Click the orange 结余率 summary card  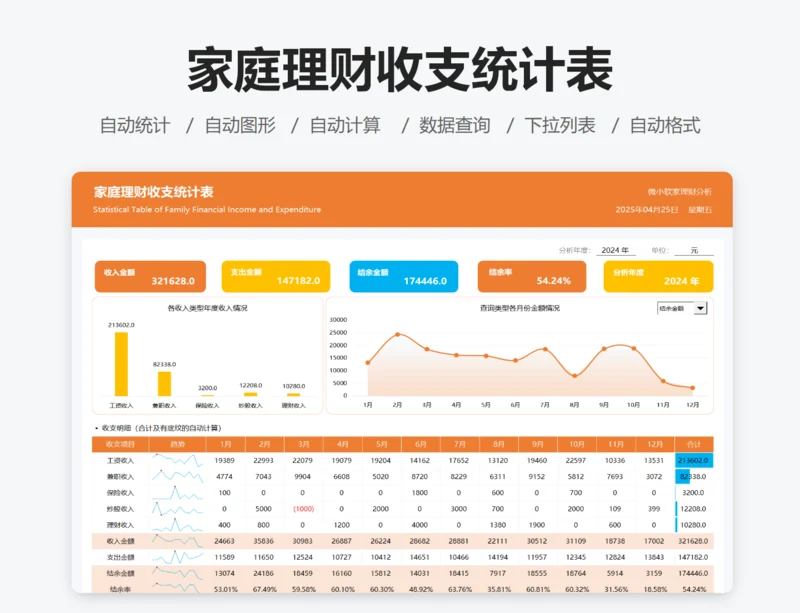pyautogui.click(x=532, y=277)
